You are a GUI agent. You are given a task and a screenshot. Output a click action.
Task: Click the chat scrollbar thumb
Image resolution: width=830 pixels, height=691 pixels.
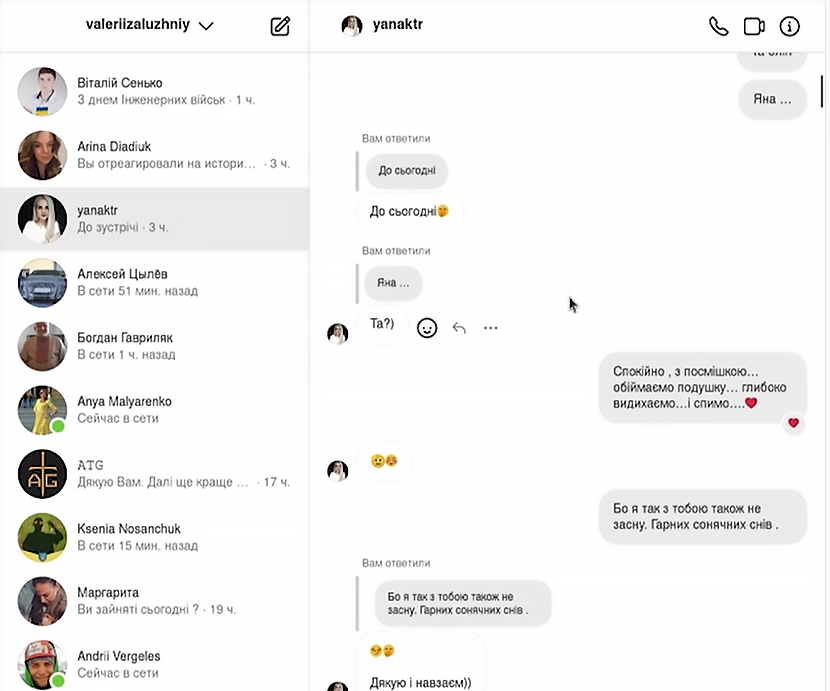pos(822,91)
